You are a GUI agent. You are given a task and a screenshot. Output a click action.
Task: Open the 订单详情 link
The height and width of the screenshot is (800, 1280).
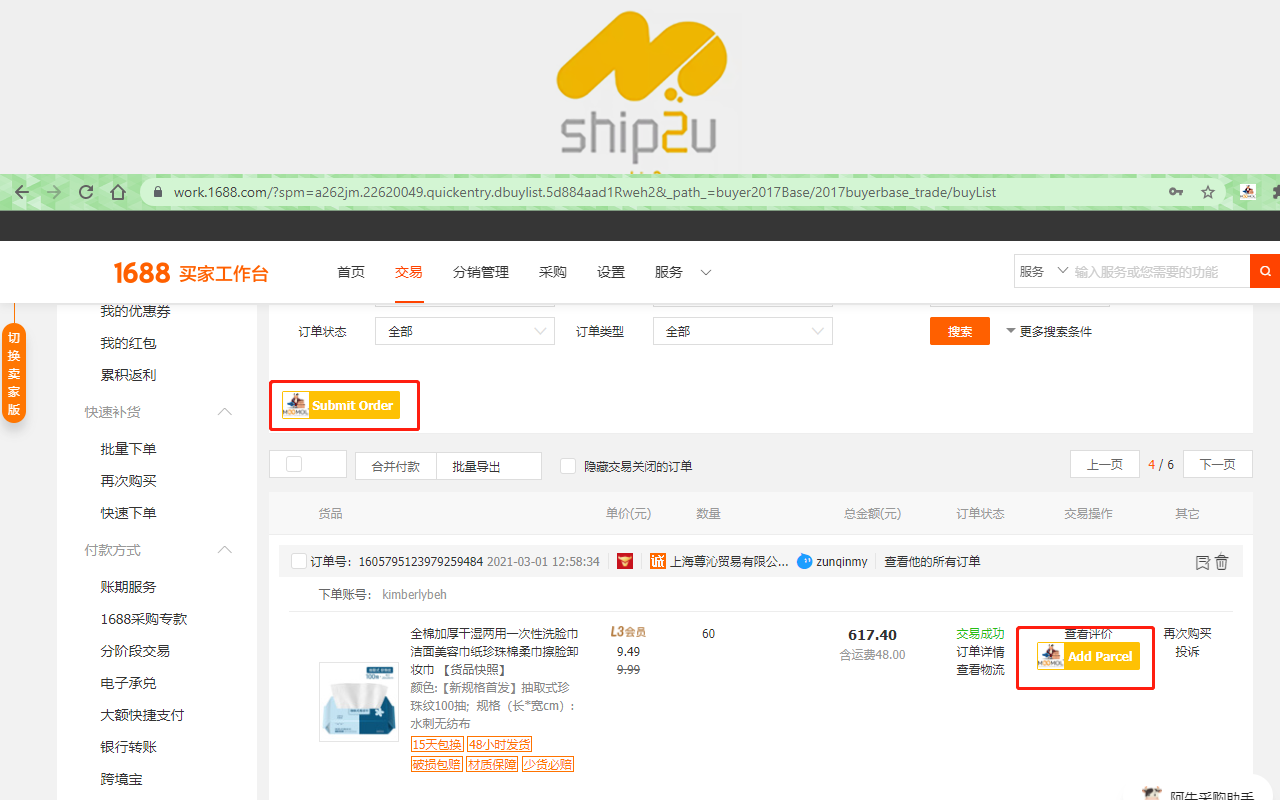(x=980, y=652)
